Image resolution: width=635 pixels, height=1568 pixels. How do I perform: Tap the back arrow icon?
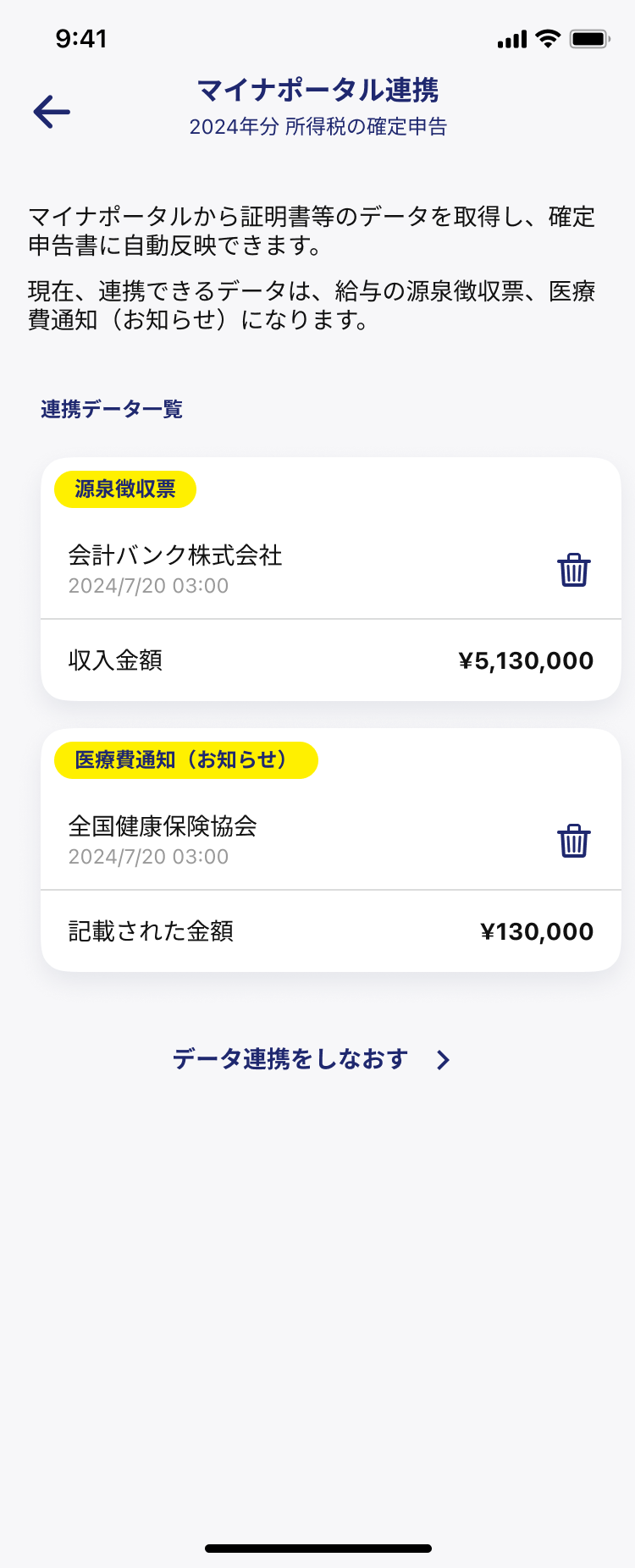point(52,112)
